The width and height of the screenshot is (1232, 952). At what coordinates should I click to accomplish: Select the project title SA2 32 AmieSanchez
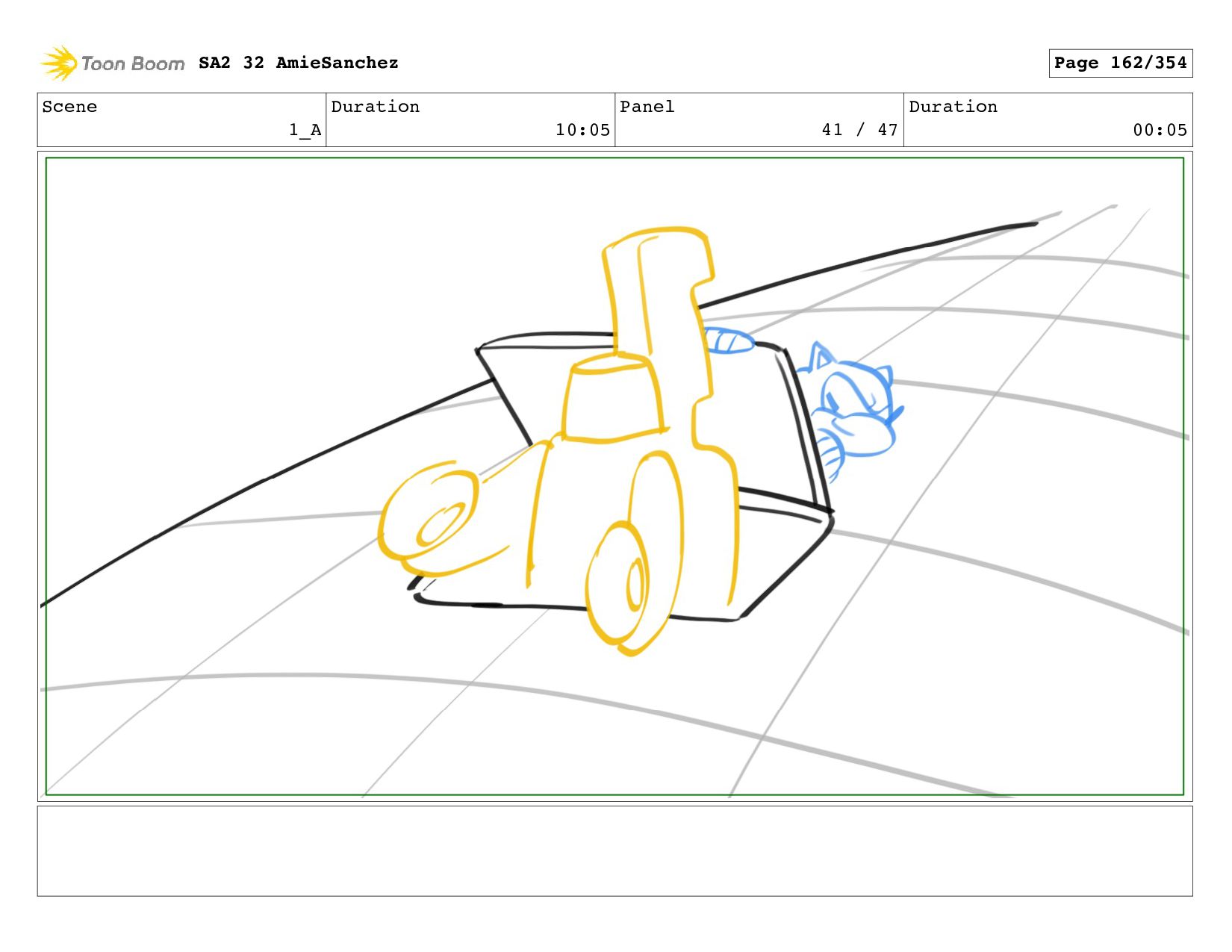tap(299, 63)
